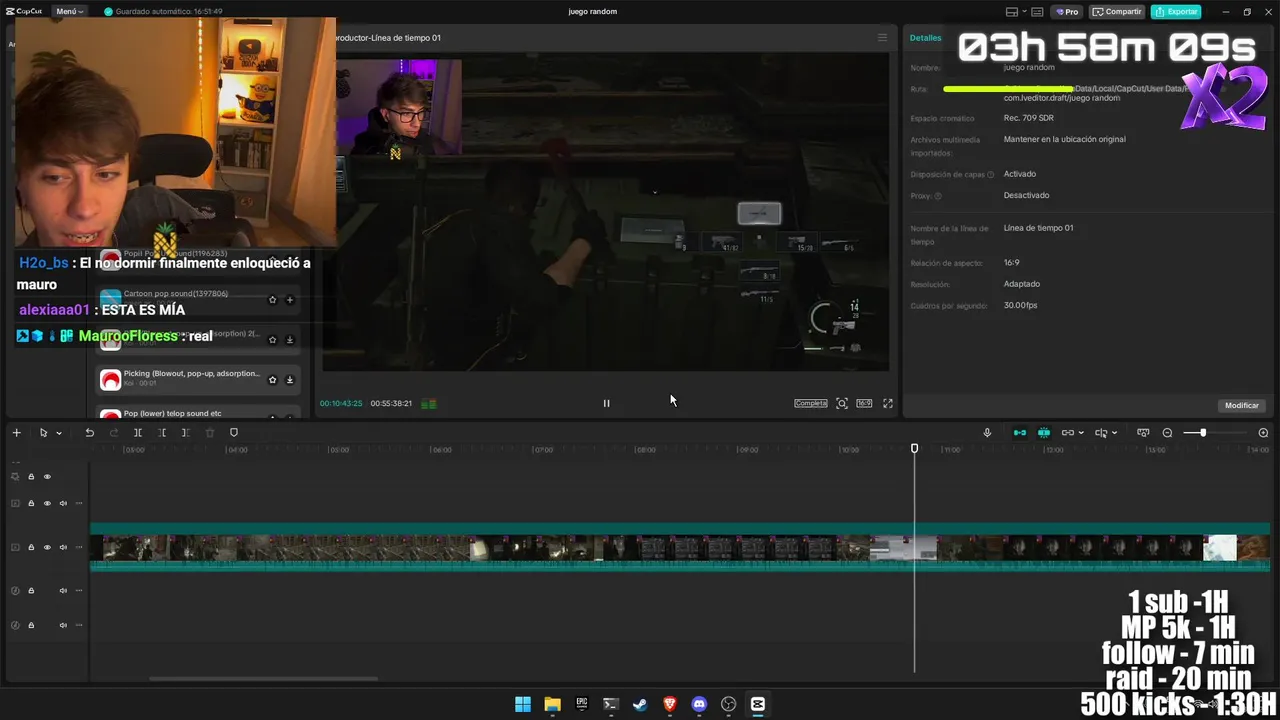The height and width of the screenshot is (720, 1280).
Task: Open the layout switcher in title bar
Action: (1018, 12)
